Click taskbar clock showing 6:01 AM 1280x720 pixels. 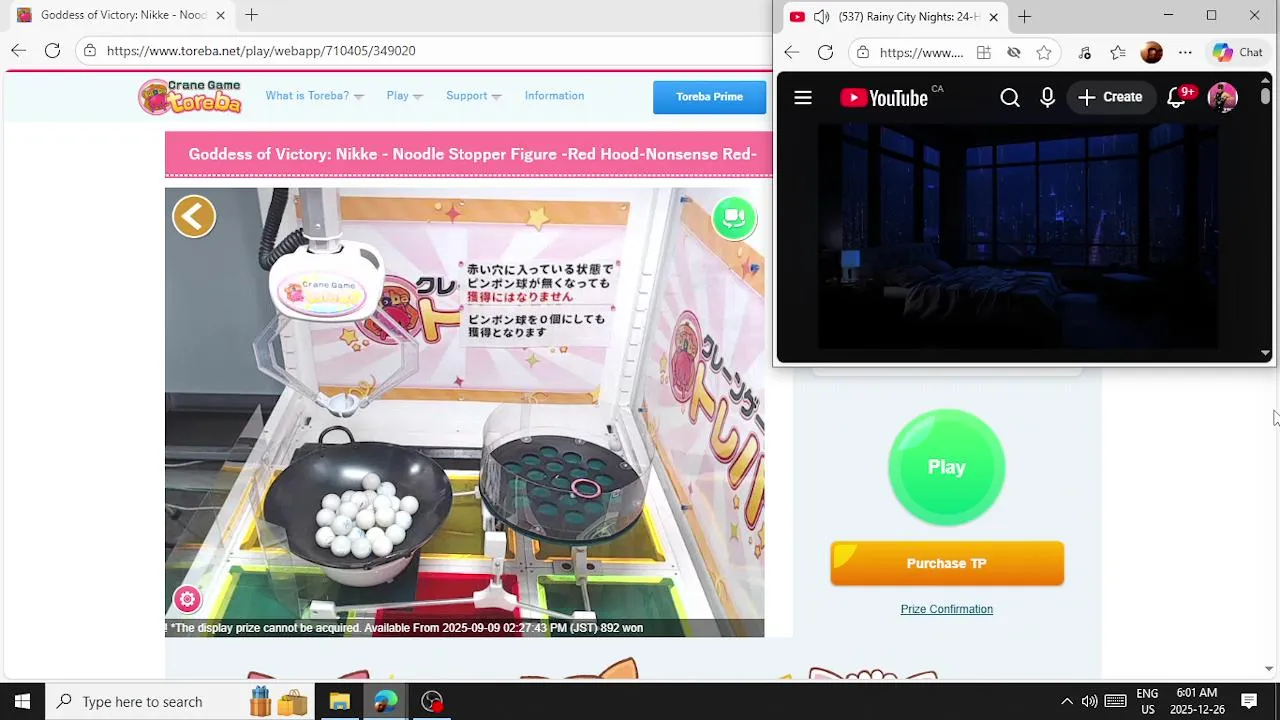coord(1197,701)
